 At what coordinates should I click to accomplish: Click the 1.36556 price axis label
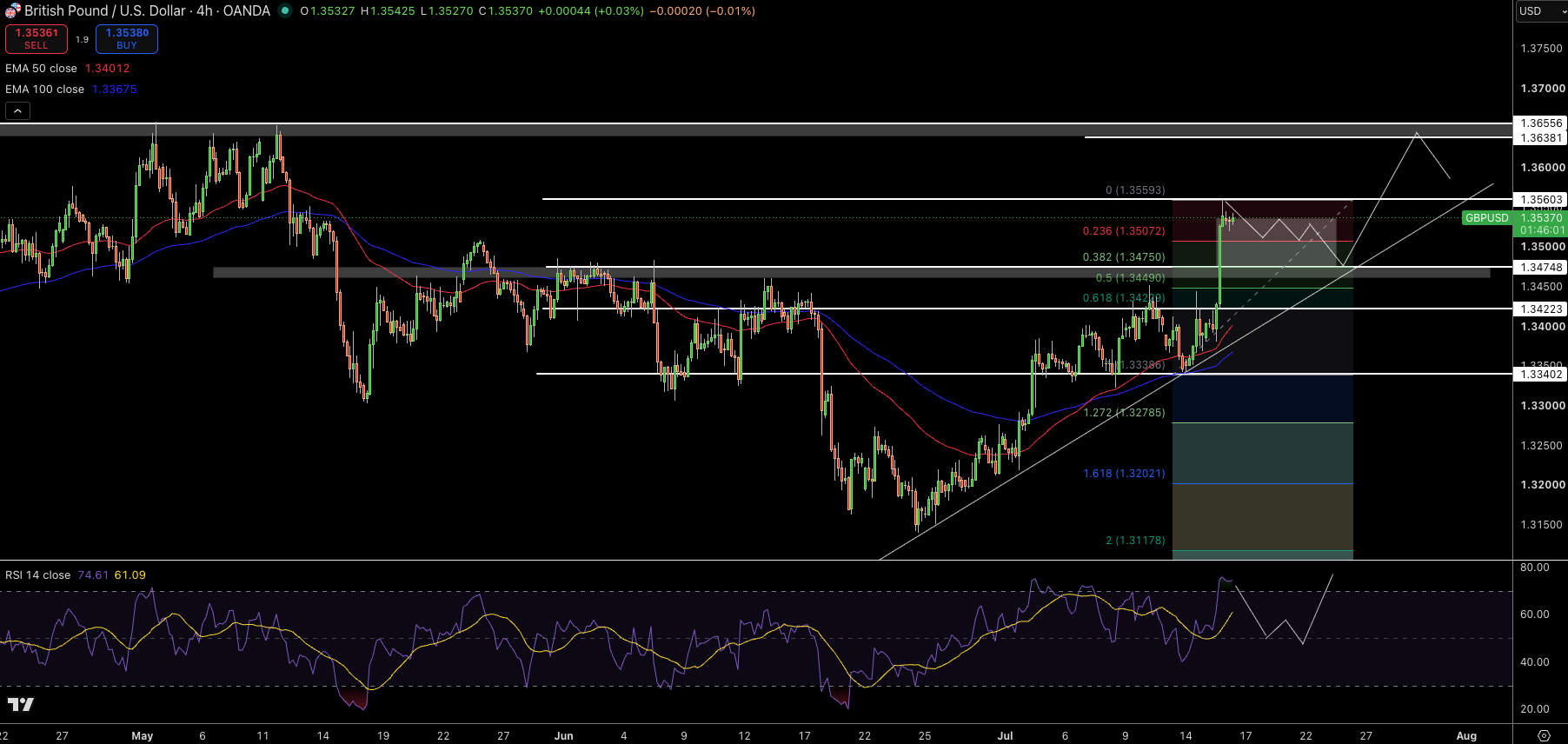pyautogui.click(x=1541, y=123)
